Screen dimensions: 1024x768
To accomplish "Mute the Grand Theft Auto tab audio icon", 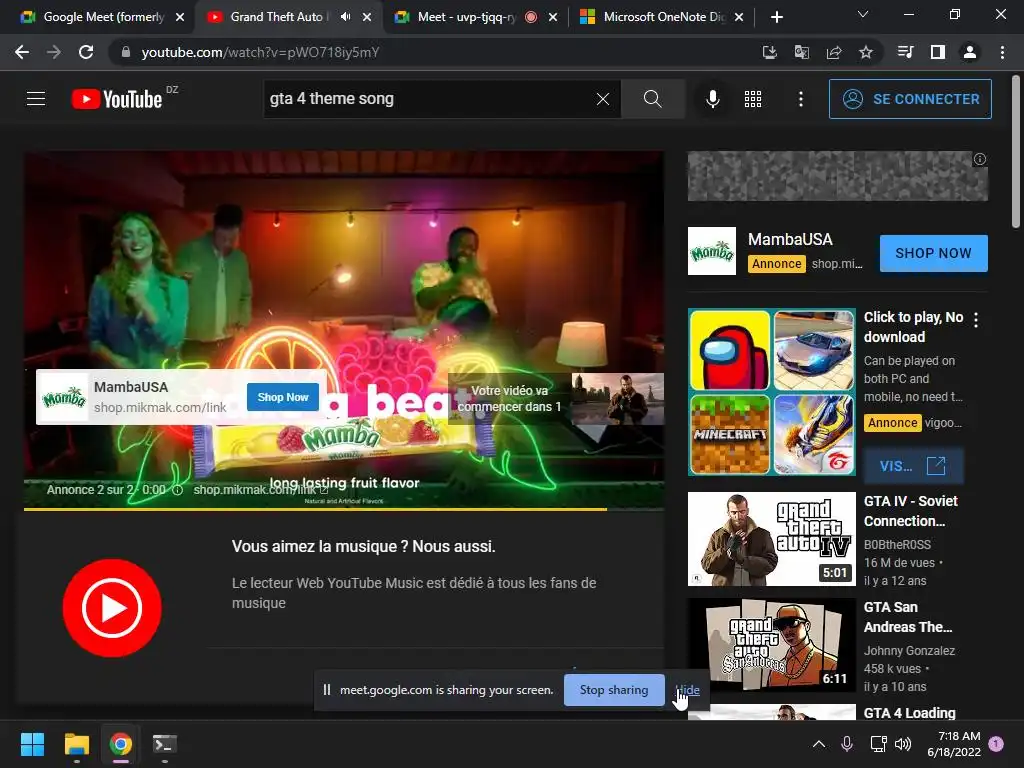I will point(345,17).
